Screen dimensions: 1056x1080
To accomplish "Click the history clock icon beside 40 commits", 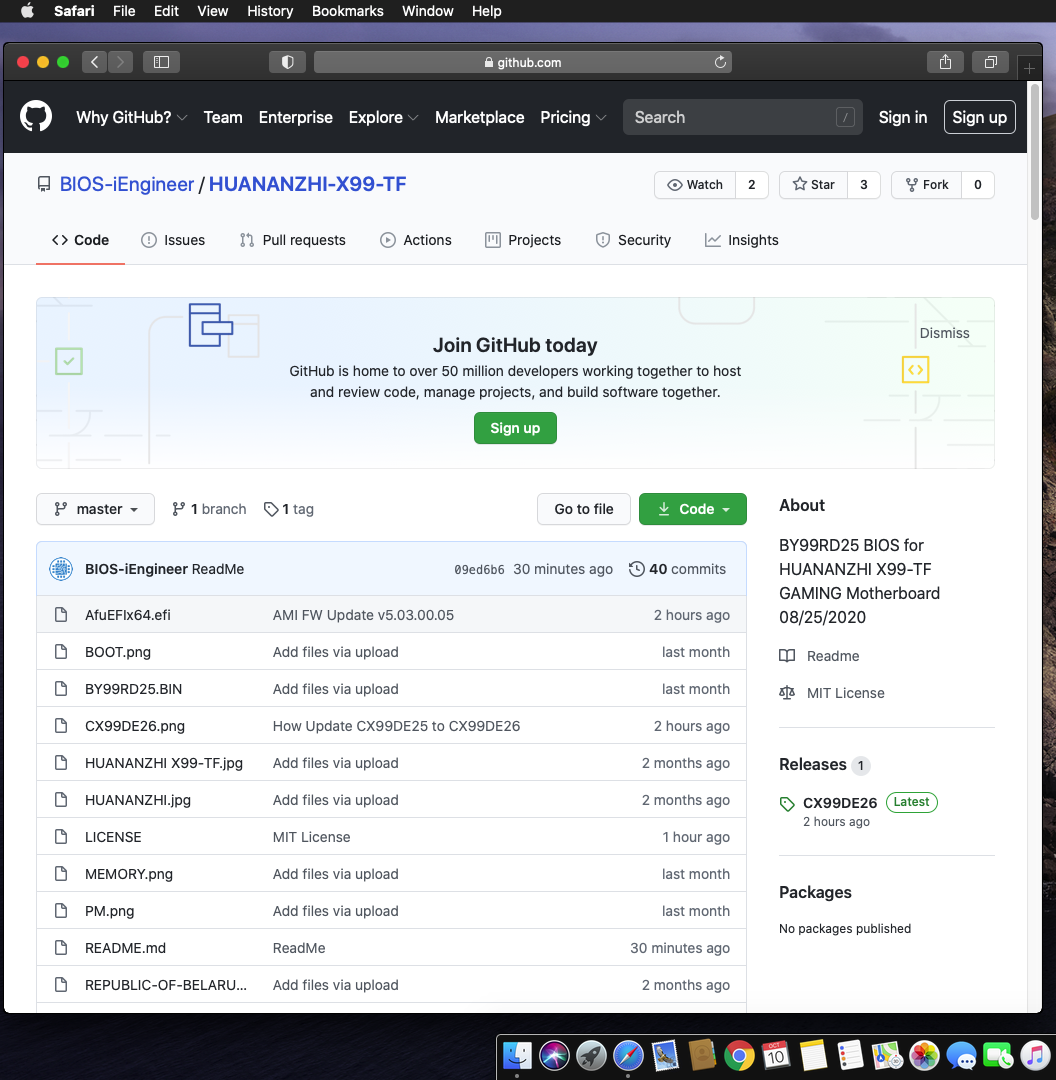I will point(636,569).
